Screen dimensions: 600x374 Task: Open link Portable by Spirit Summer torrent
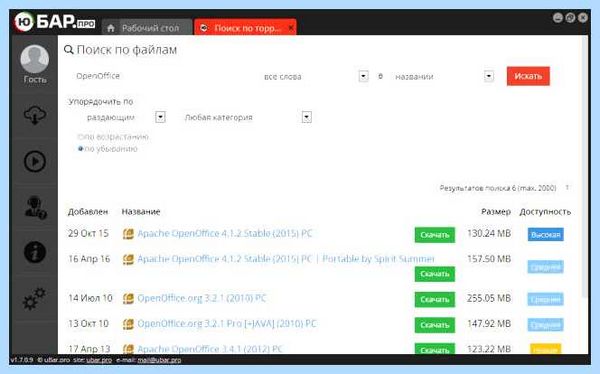(x=286, y=259)
